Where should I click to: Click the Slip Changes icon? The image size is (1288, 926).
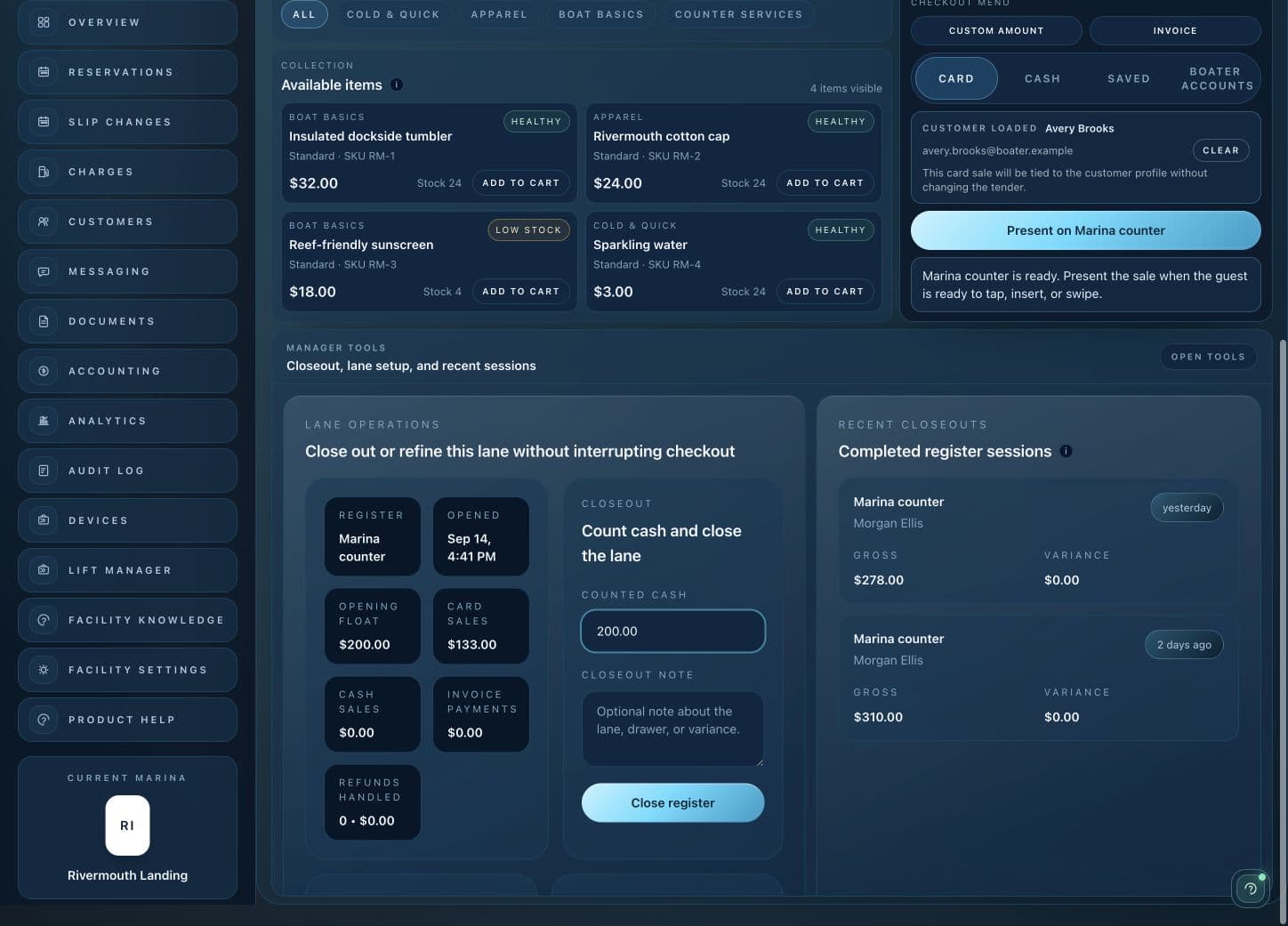(43, 122)
